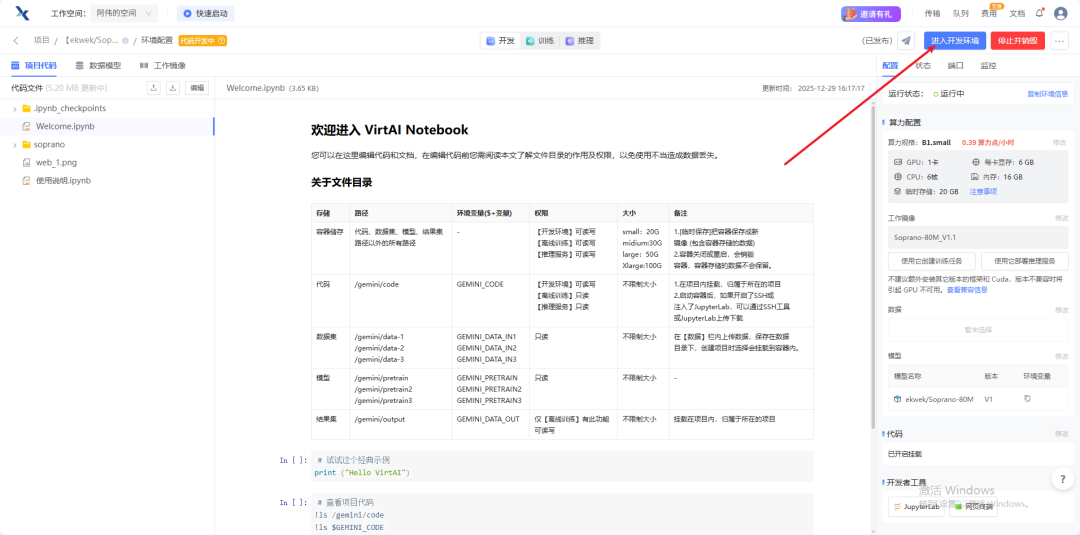Image resolution: width=1080 pixels, height=535 pixels.
Task: Copy the environment variable icon for Soprano-80M
Action: (1027, 399)
